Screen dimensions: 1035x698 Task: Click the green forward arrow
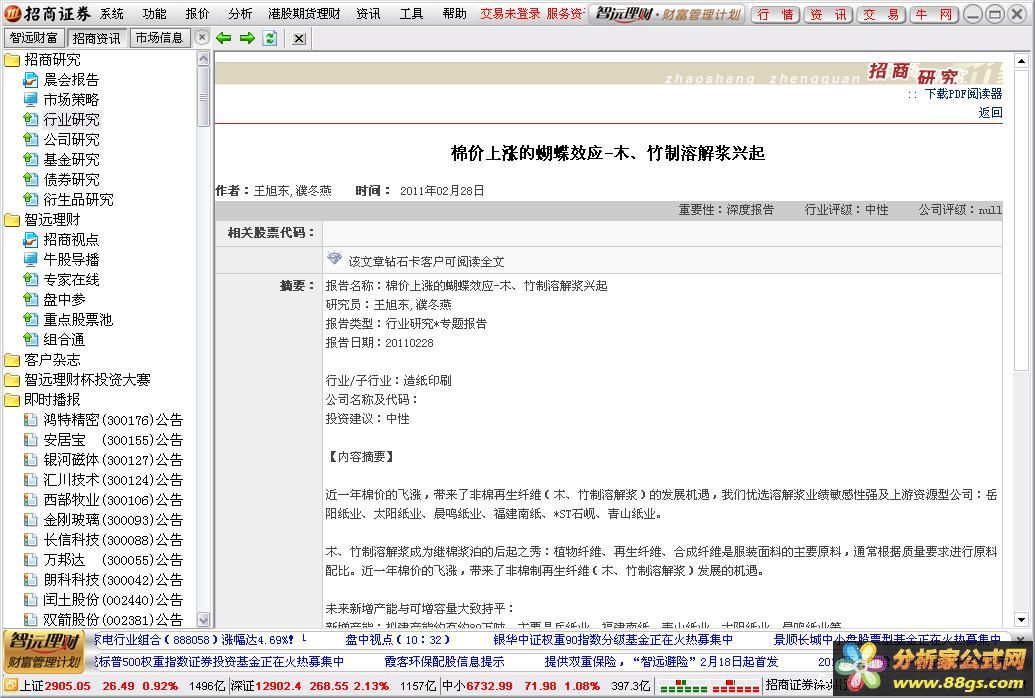pos(248,38)
